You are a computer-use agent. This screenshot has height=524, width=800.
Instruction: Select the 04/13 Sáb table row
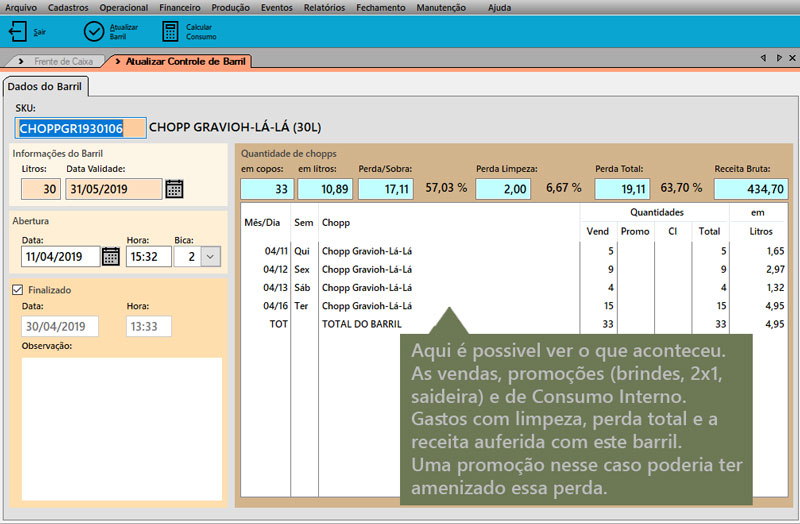514,288
